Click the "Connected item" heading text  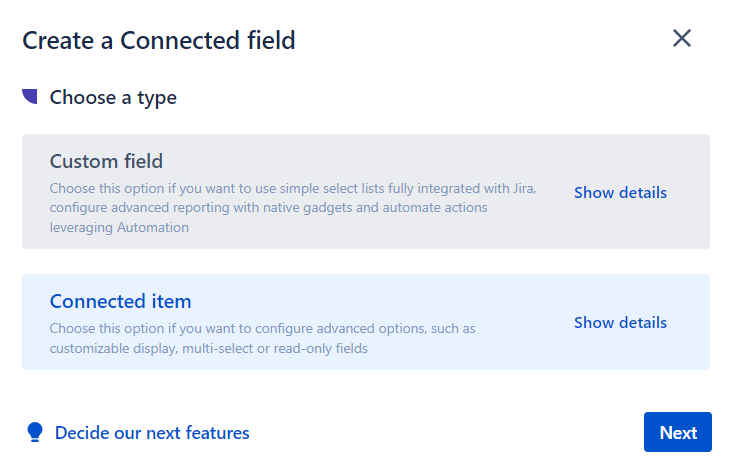tap(120, 301)
